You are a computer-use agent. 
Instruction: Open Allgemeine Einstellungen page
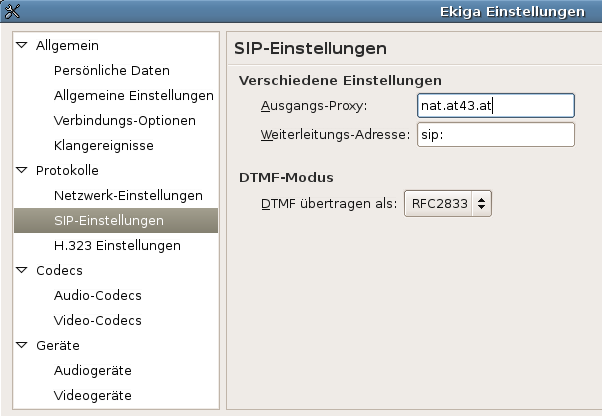pyautogui.click(x=134, y=96)
